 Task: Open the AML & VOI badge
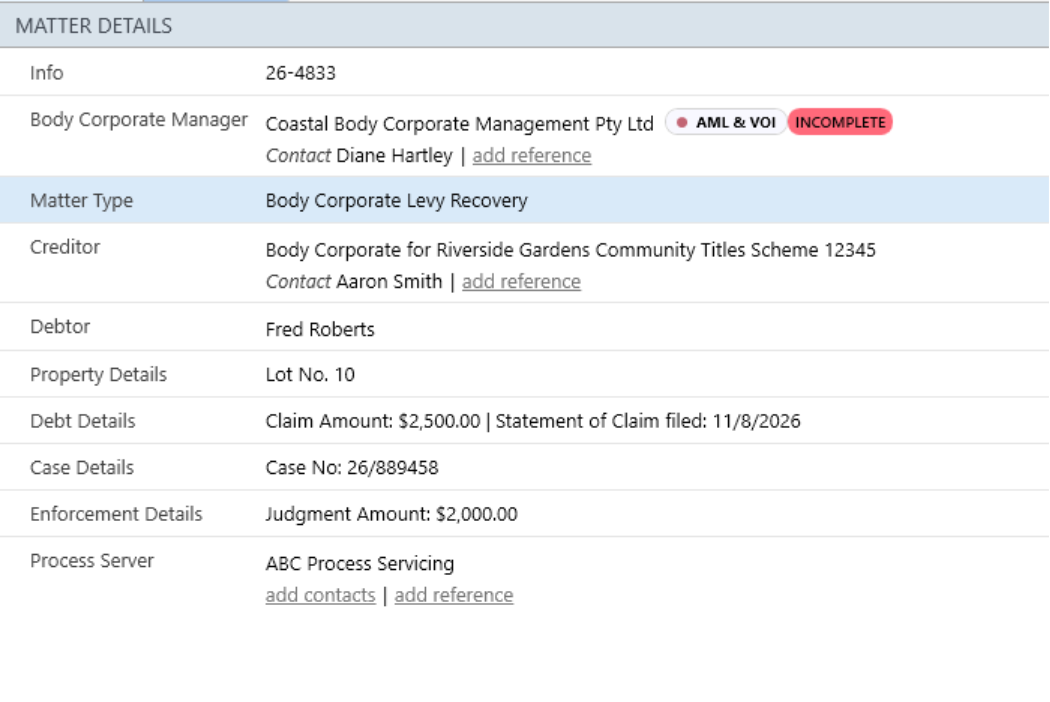(726, 123)
